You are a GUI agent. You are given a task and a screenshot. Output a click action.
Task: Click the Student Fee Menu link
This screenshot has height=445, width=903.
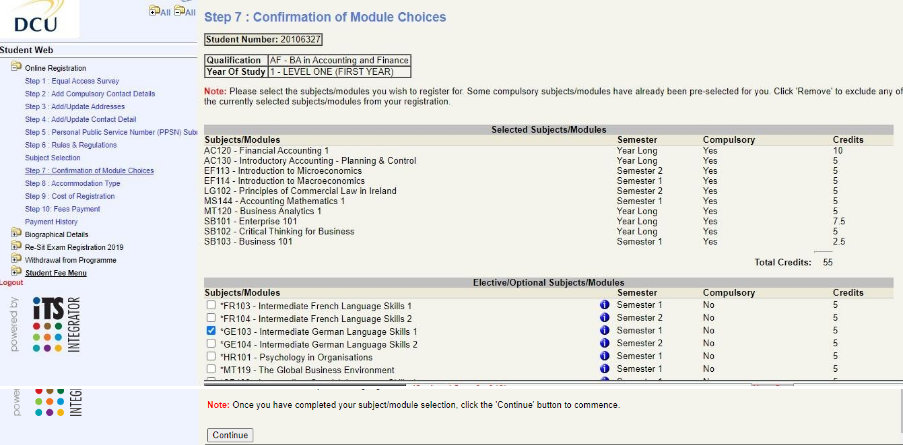56,273
